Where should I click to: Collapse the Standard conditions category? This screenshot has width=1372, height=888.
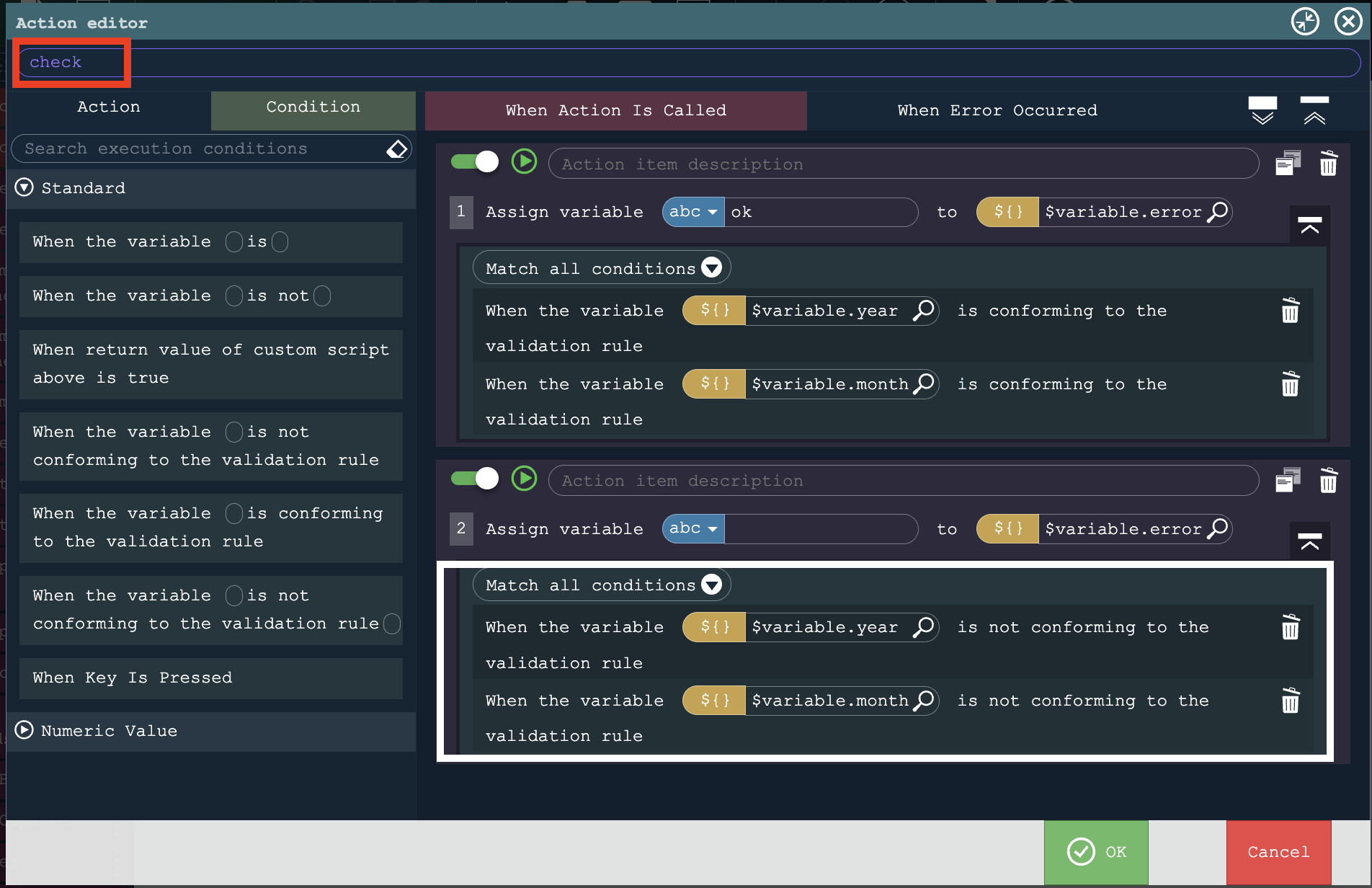(24, 187)
